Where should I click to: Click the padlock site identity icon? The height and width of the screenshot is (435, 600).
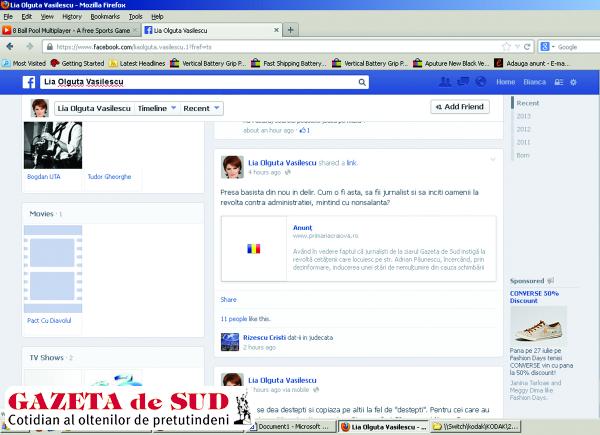49,47
